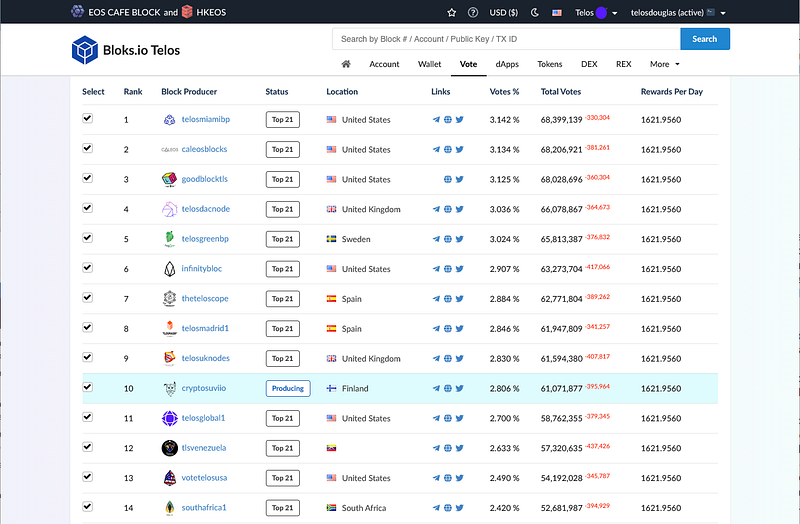Open telosdacnode Telegram icon
The image size is (800, 524).
coord(436,209)
